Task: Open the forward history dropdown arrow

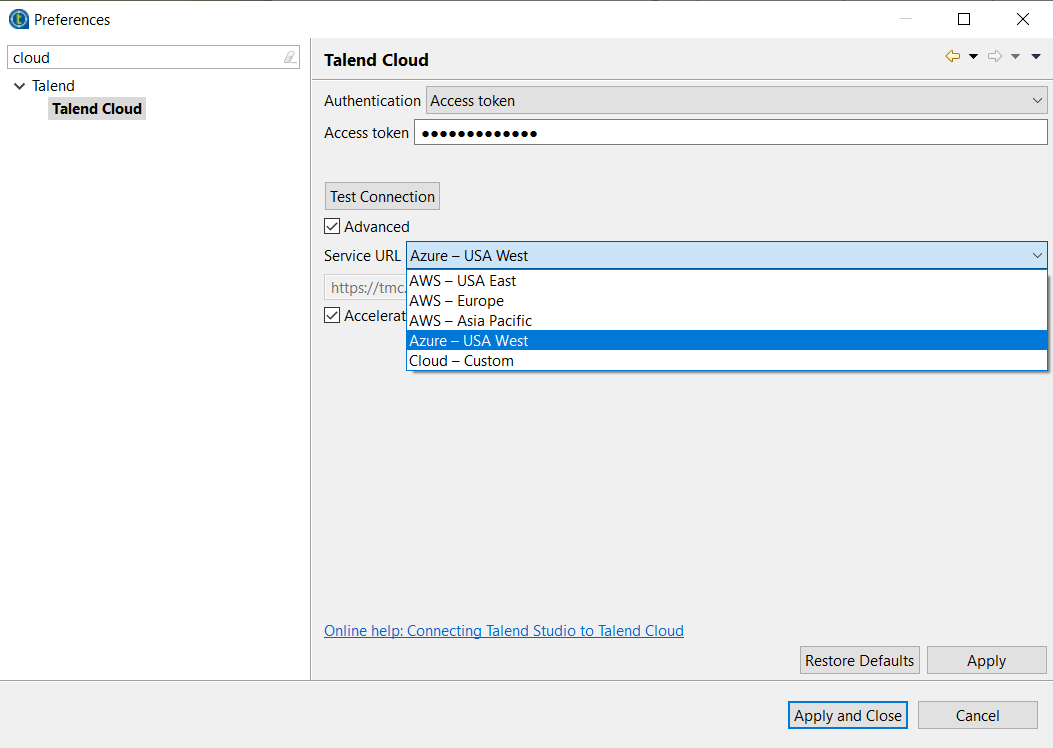Action: coord(1015,57)
